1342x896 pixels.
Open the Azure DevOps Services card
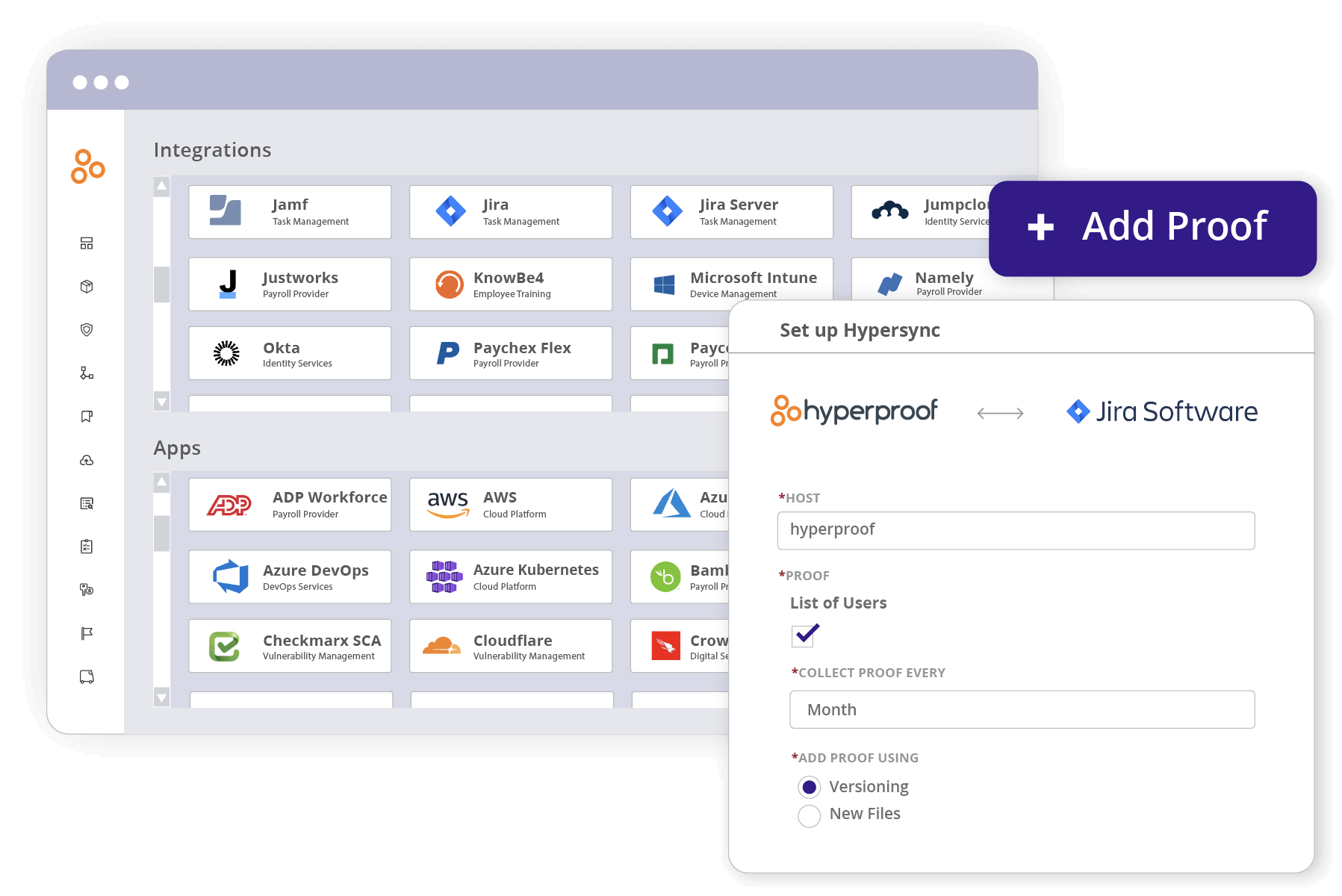tap(290, 576)
